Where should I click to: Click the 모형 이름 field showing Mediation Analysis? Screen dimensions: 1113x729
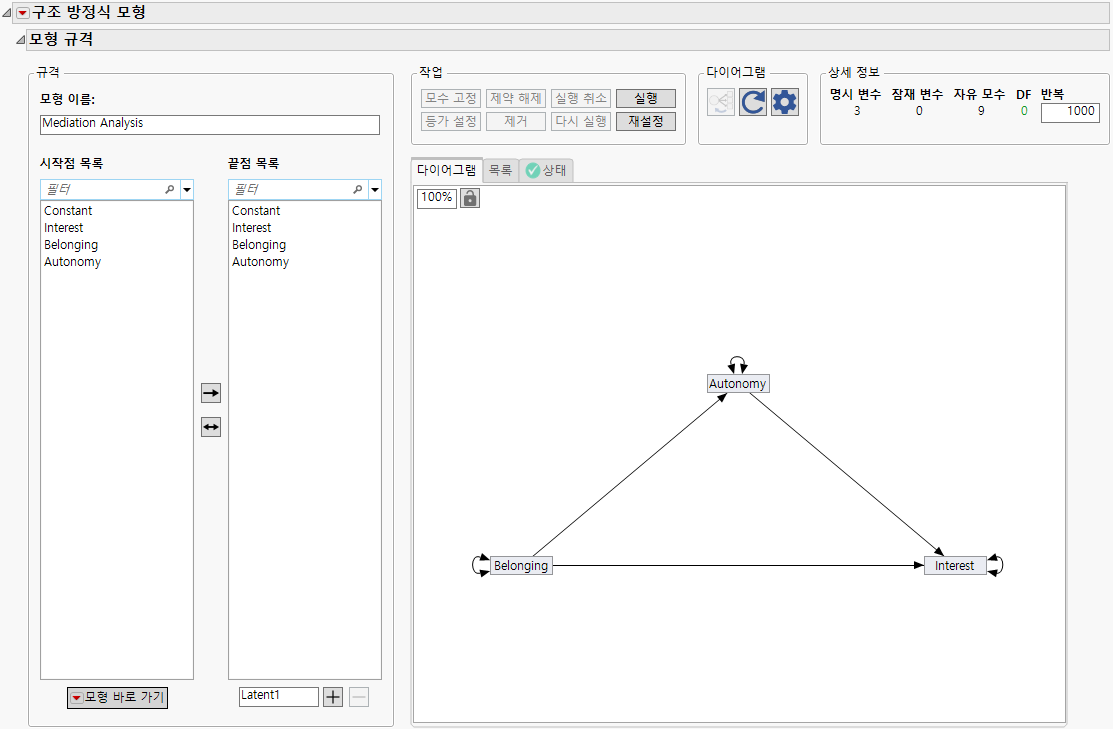tap(209, 125)
